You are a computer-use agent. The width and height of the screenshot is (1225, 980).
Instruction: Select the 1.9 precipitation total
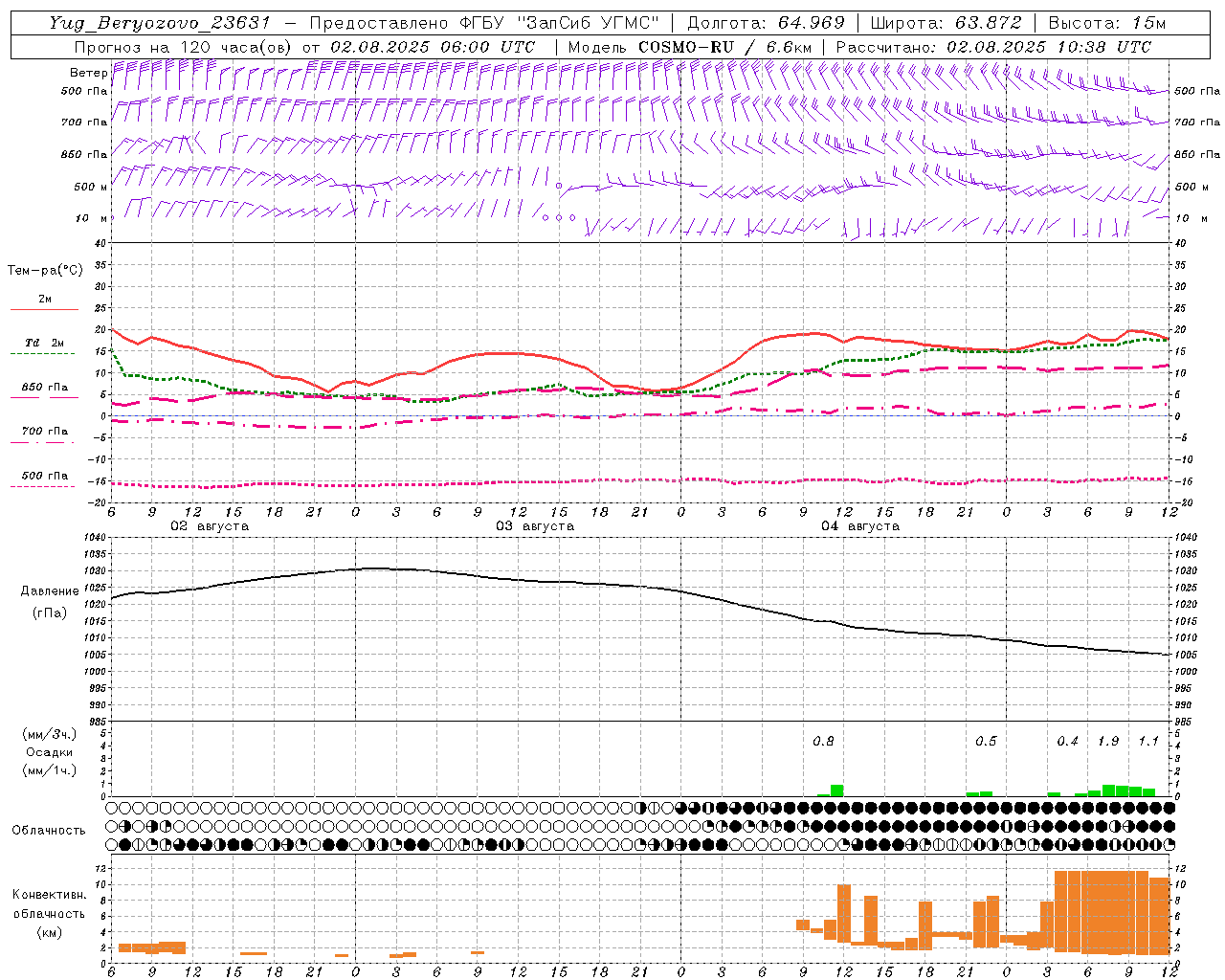coord(1108,741)
